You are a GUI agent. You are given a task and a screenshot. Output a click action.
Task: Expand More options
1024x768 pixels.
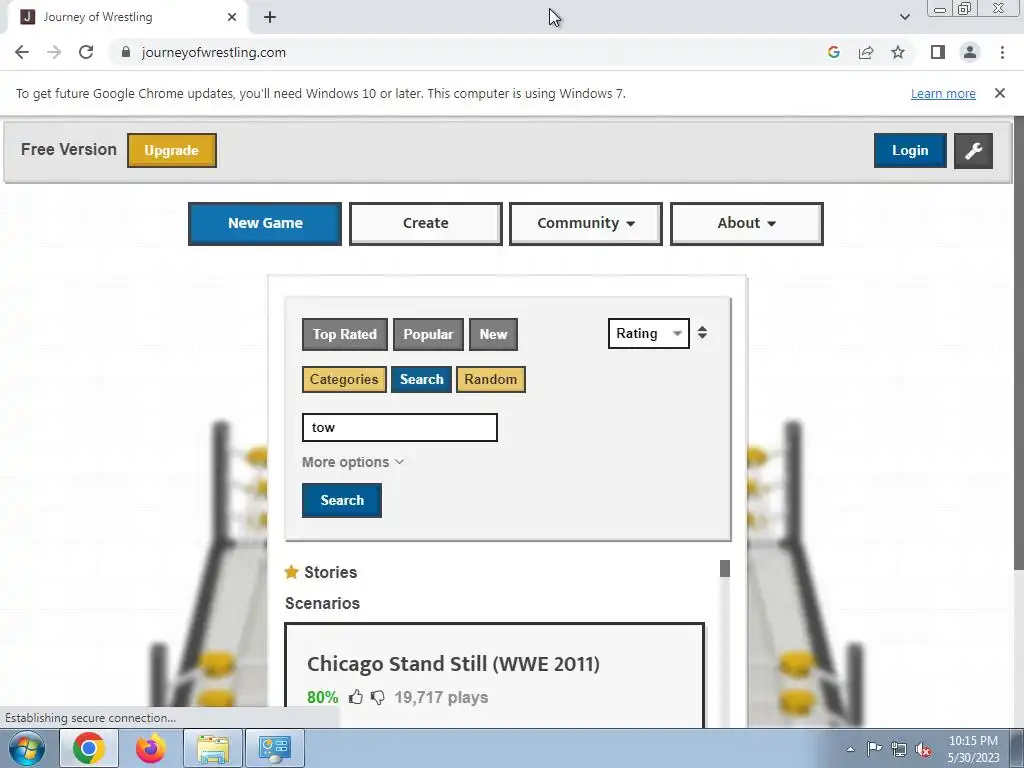pos(353,462)
